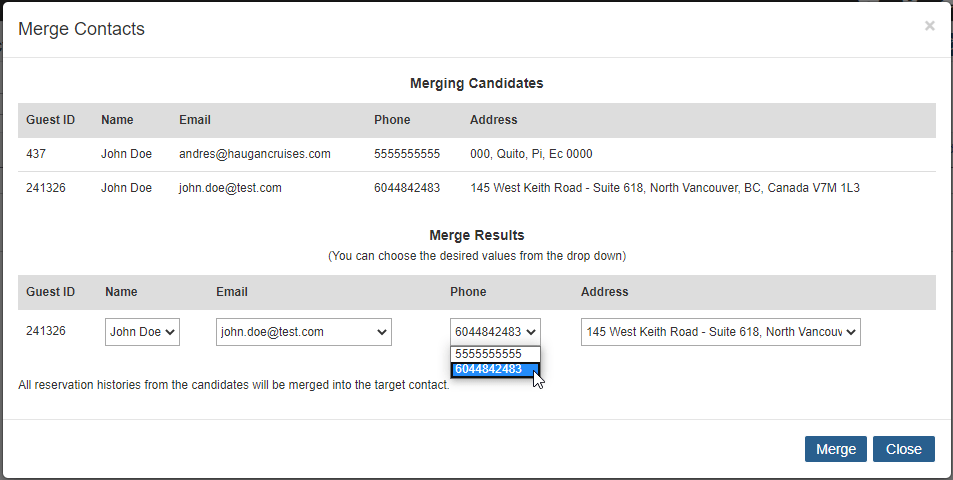Close the Merge Contacts dialog with X

930,26
